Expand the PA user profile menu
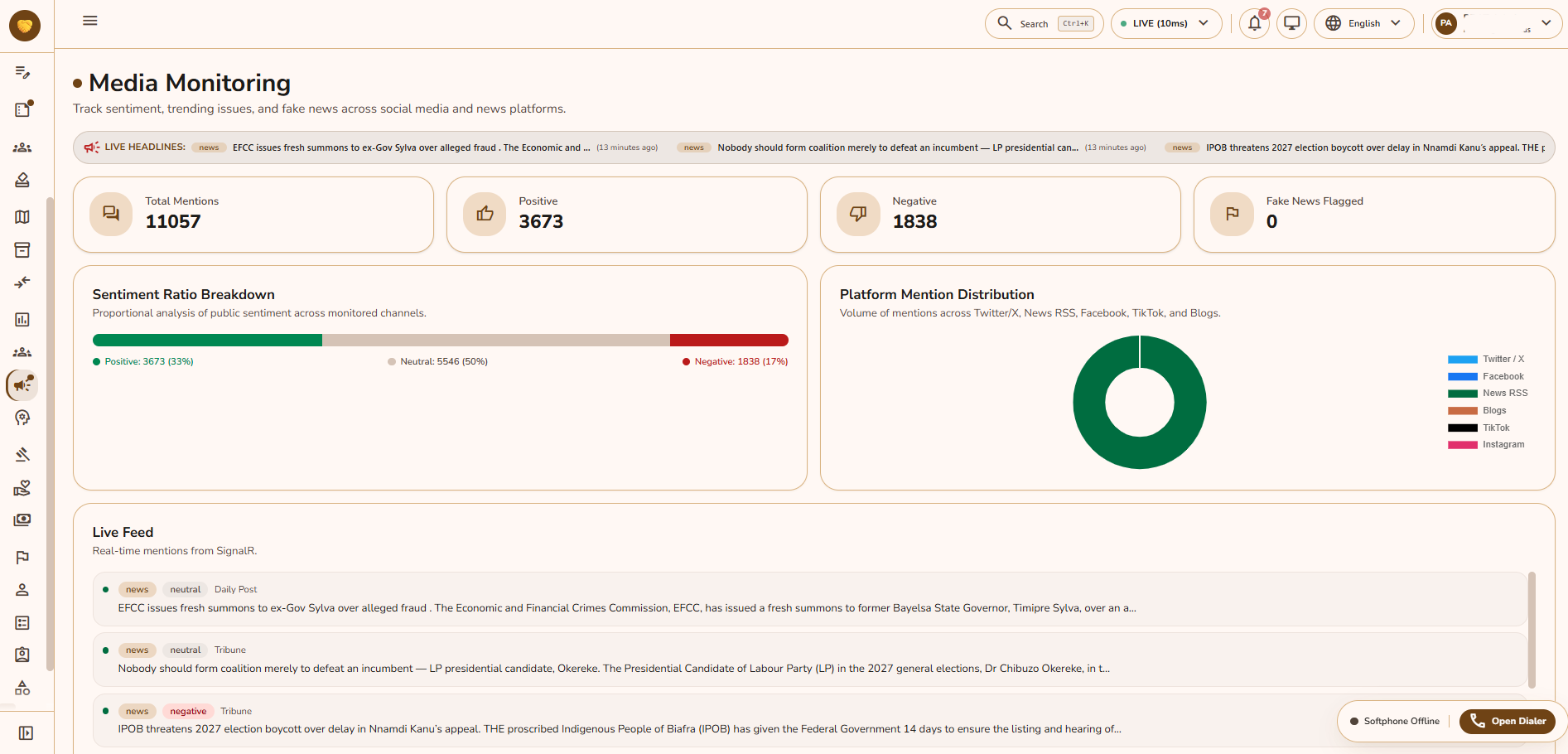Viewport: 1568px width, 754px height. click(x=1498, y=23)
